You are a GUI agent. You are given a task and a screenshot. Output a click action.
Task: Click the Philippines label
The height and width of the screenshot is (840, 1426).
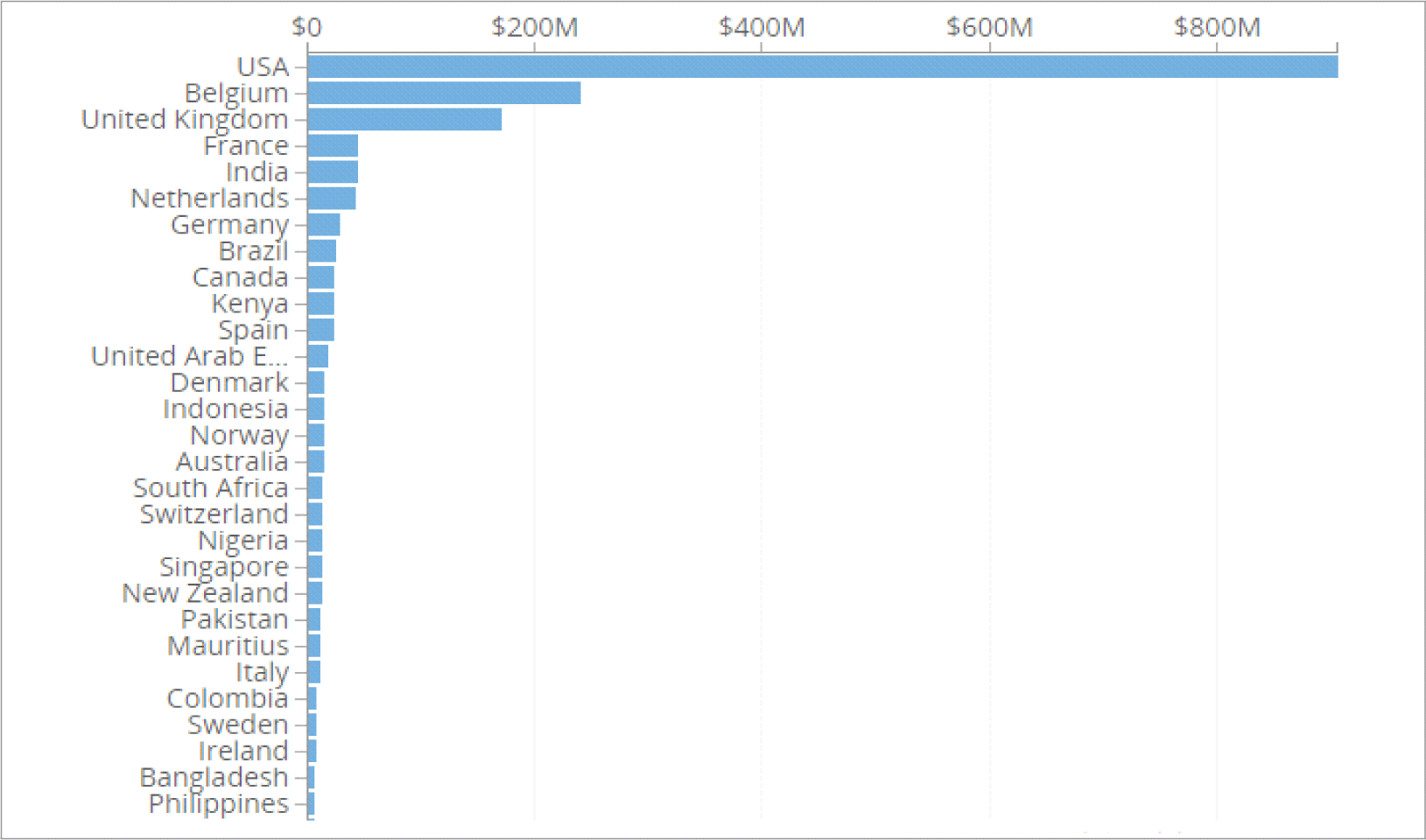tap(219, 803)
